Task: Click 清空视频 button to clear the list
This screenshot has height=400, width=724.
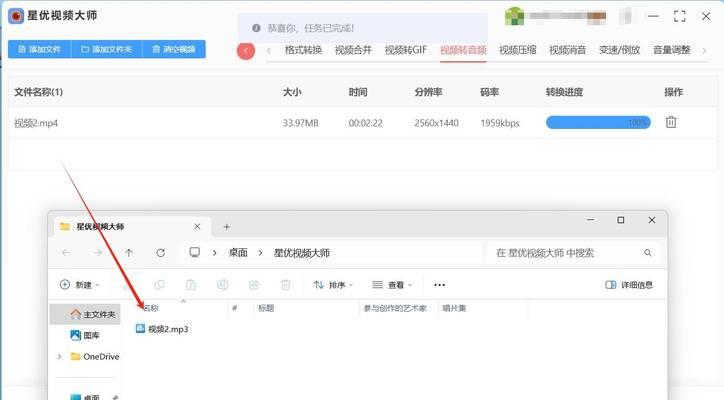Action: tap(174, 49)
